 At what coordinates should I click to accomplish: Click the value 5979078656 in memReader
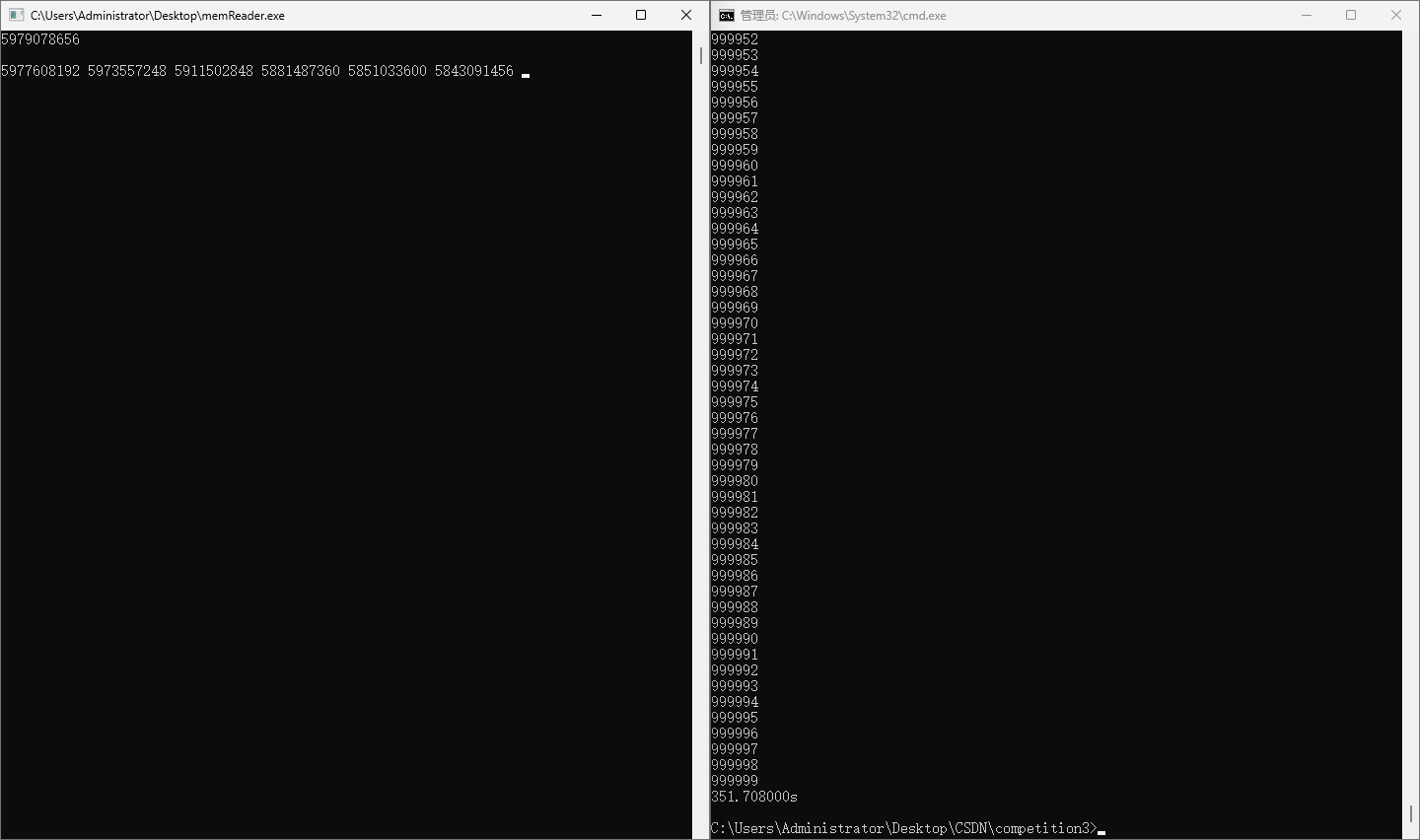coord(40,39)
